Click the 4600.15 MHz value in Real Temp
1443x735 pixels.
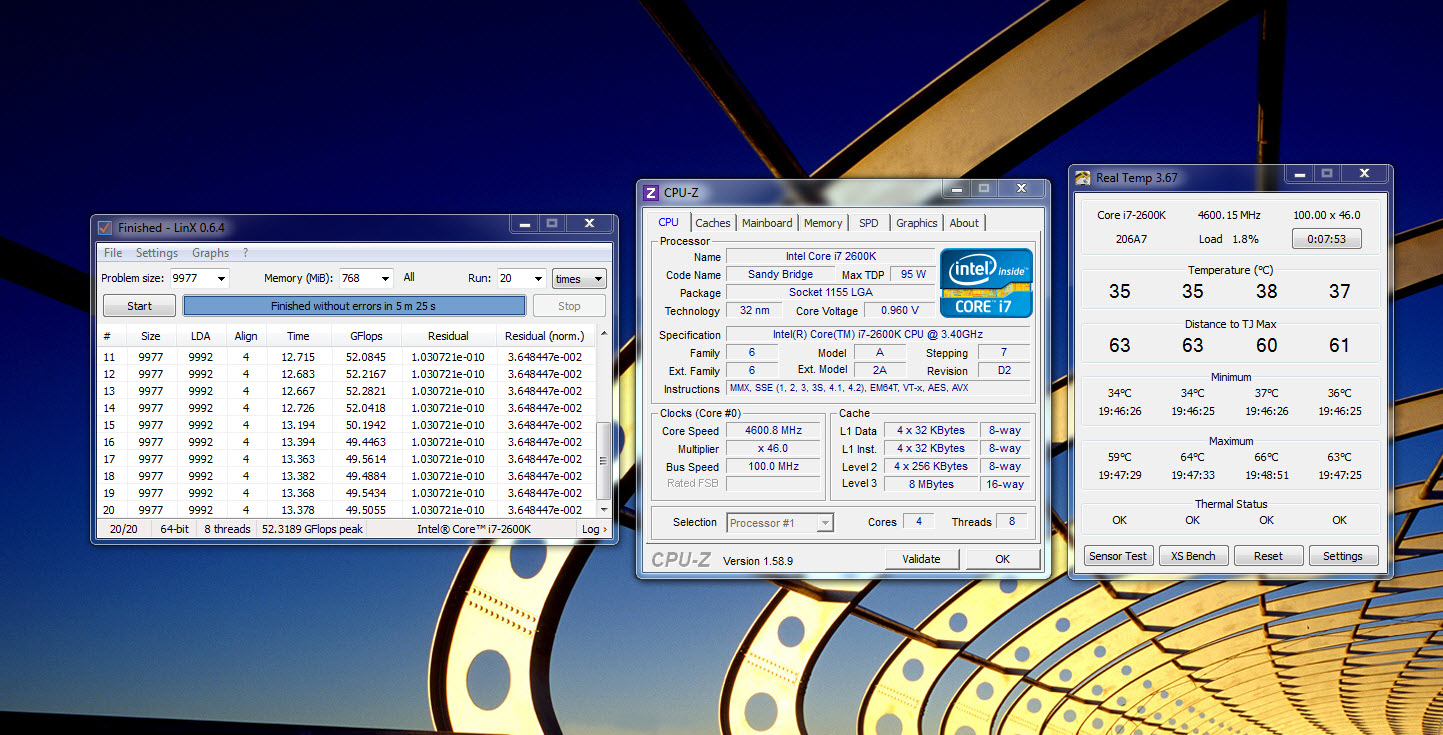[1230, 215]
